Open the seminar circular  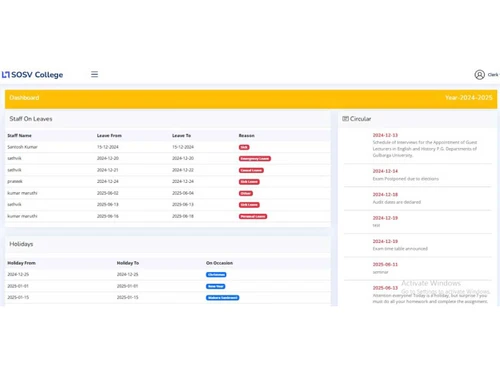pyautogui.click(x=380, y=272)
